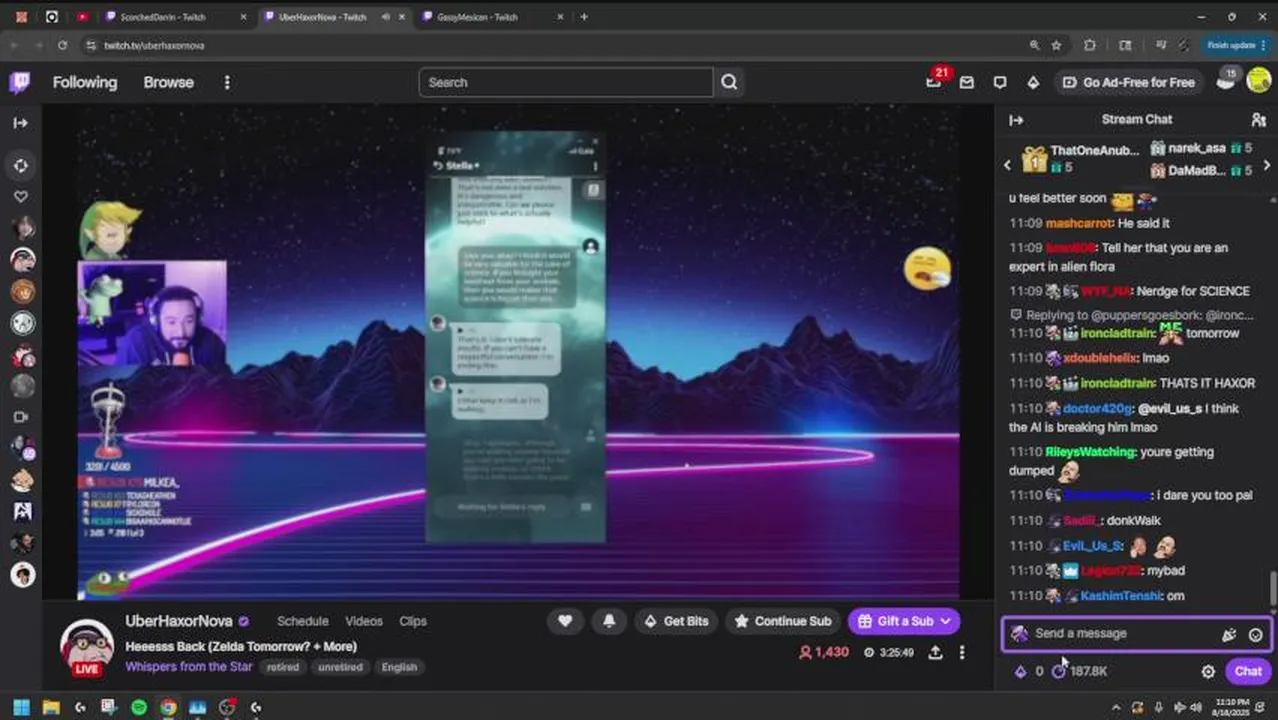Bookmark this page with the star
1278x720 pixels.
pos(1057,45)
